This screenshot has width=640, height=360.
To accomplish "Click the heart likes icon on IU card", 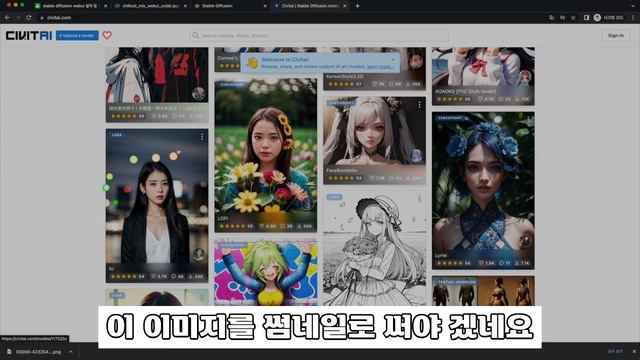I will 154,276.
